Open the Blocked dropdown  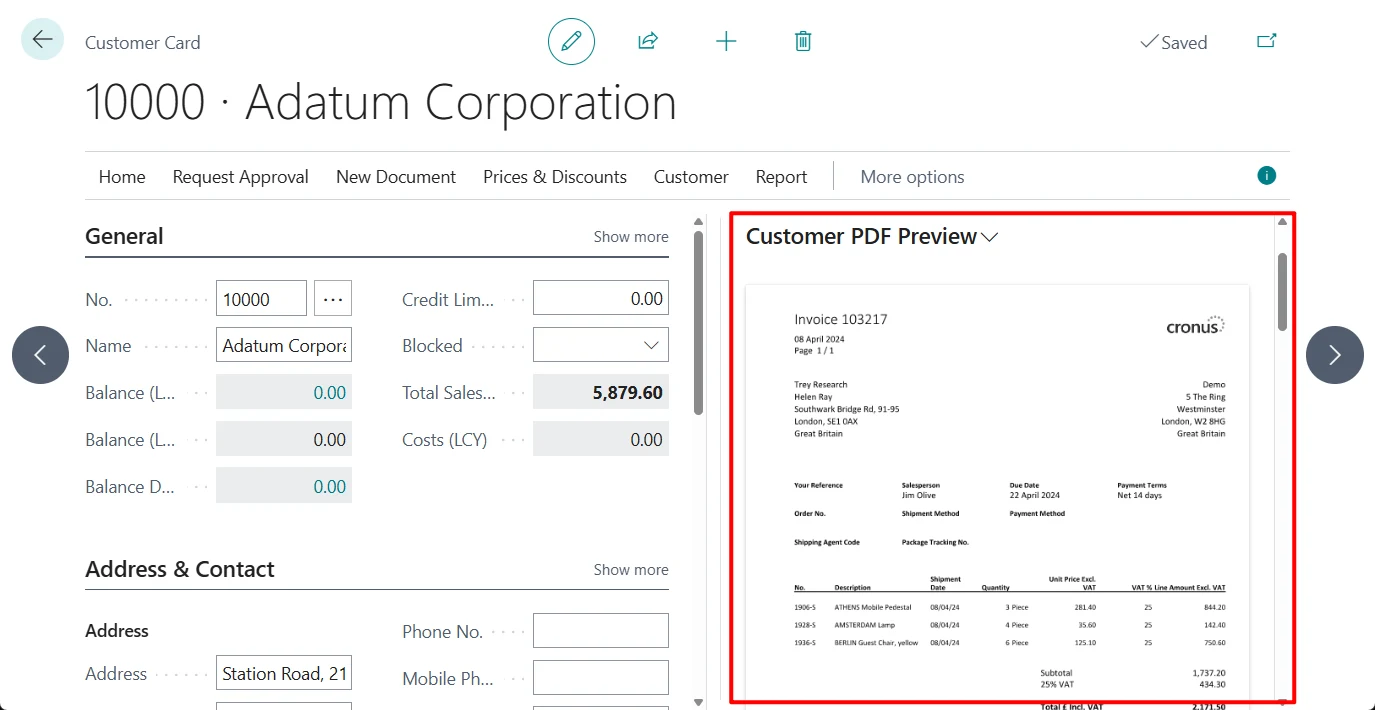click(x=601, y=345)
